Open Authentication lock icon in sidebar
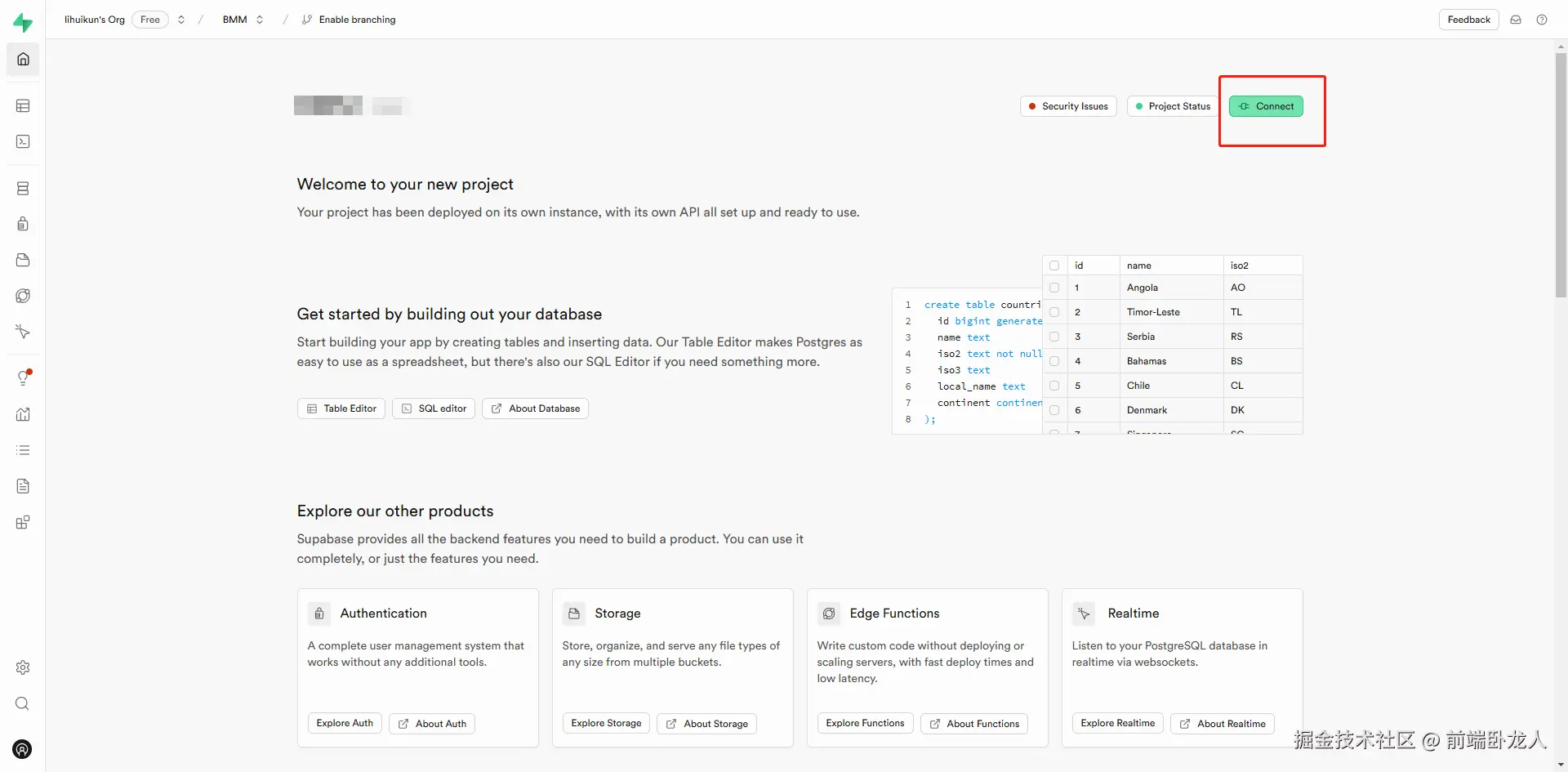1568x772 pixels. (x=23, y=224)
